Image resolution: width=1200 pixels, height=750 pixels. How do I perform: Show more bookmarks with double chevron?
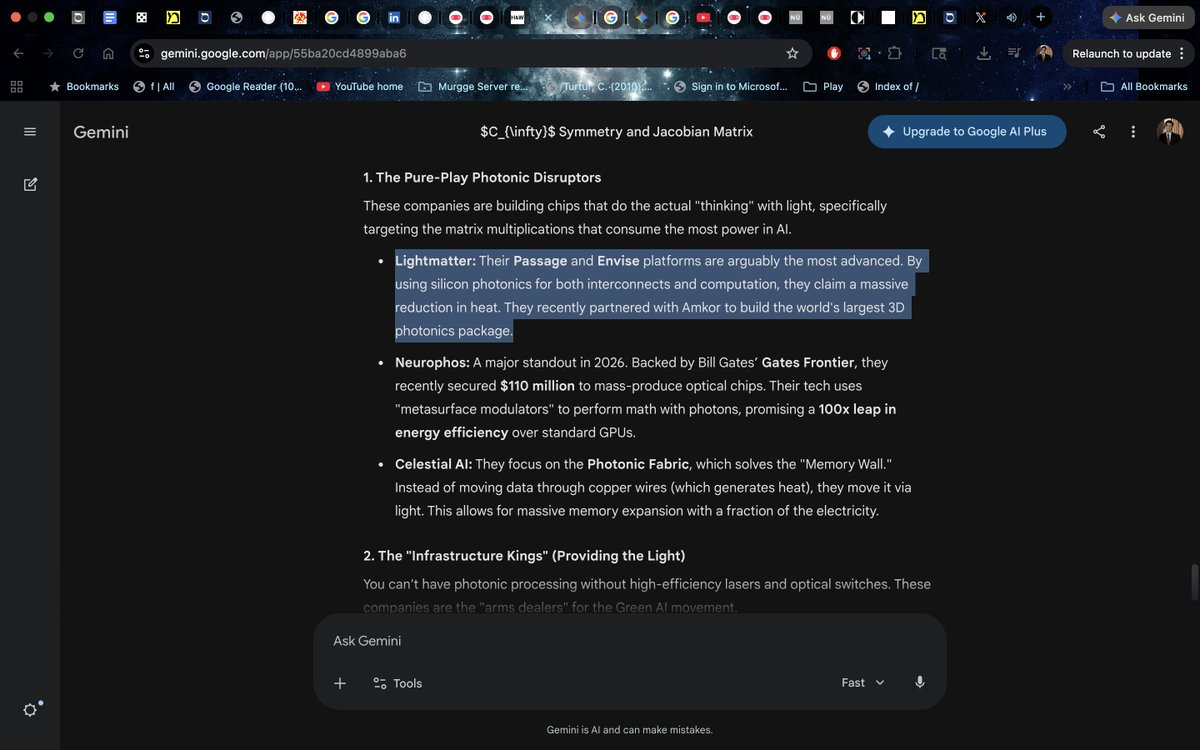1067,87
